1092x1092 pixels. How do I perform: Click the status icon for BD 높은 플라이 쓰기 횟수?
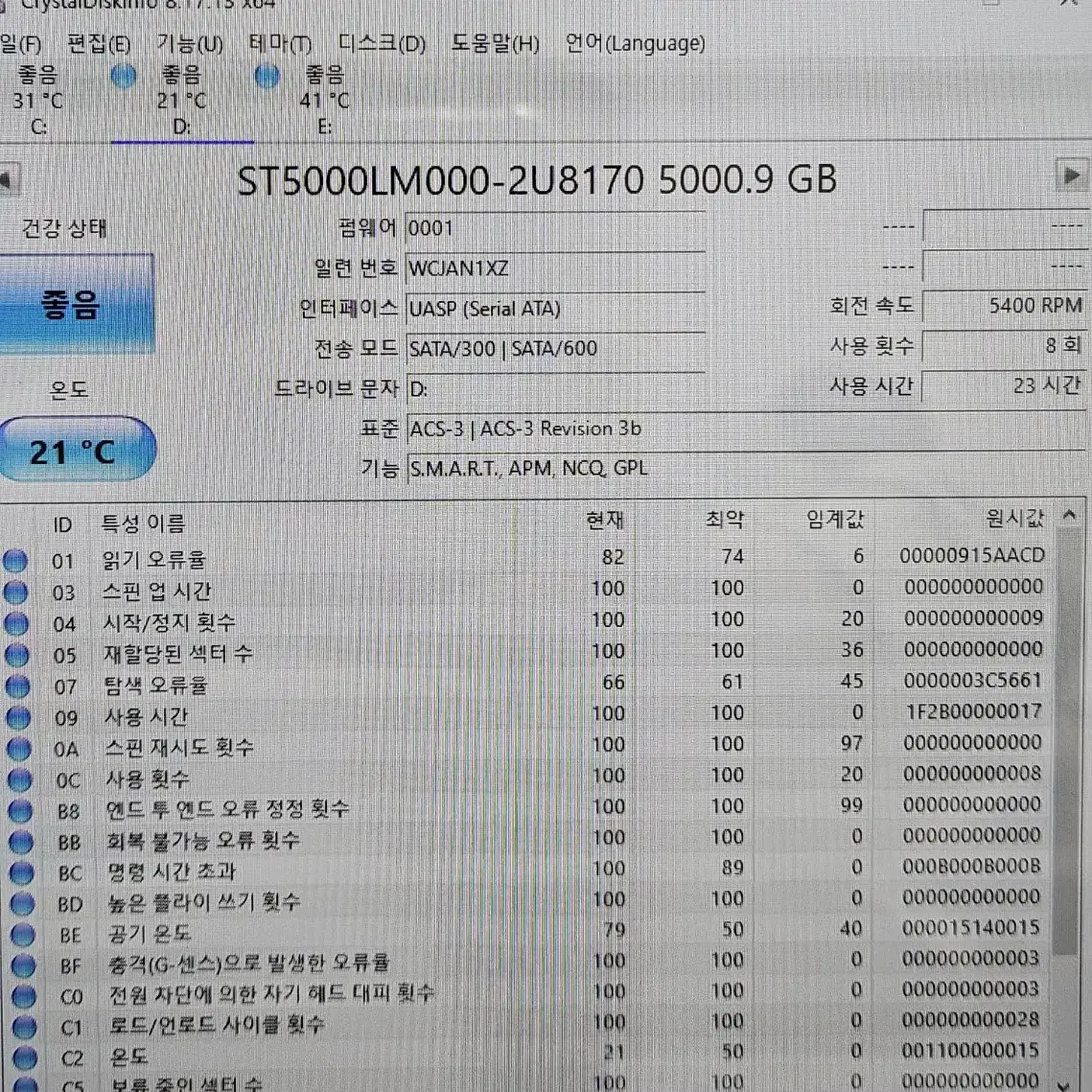(22, 904)
